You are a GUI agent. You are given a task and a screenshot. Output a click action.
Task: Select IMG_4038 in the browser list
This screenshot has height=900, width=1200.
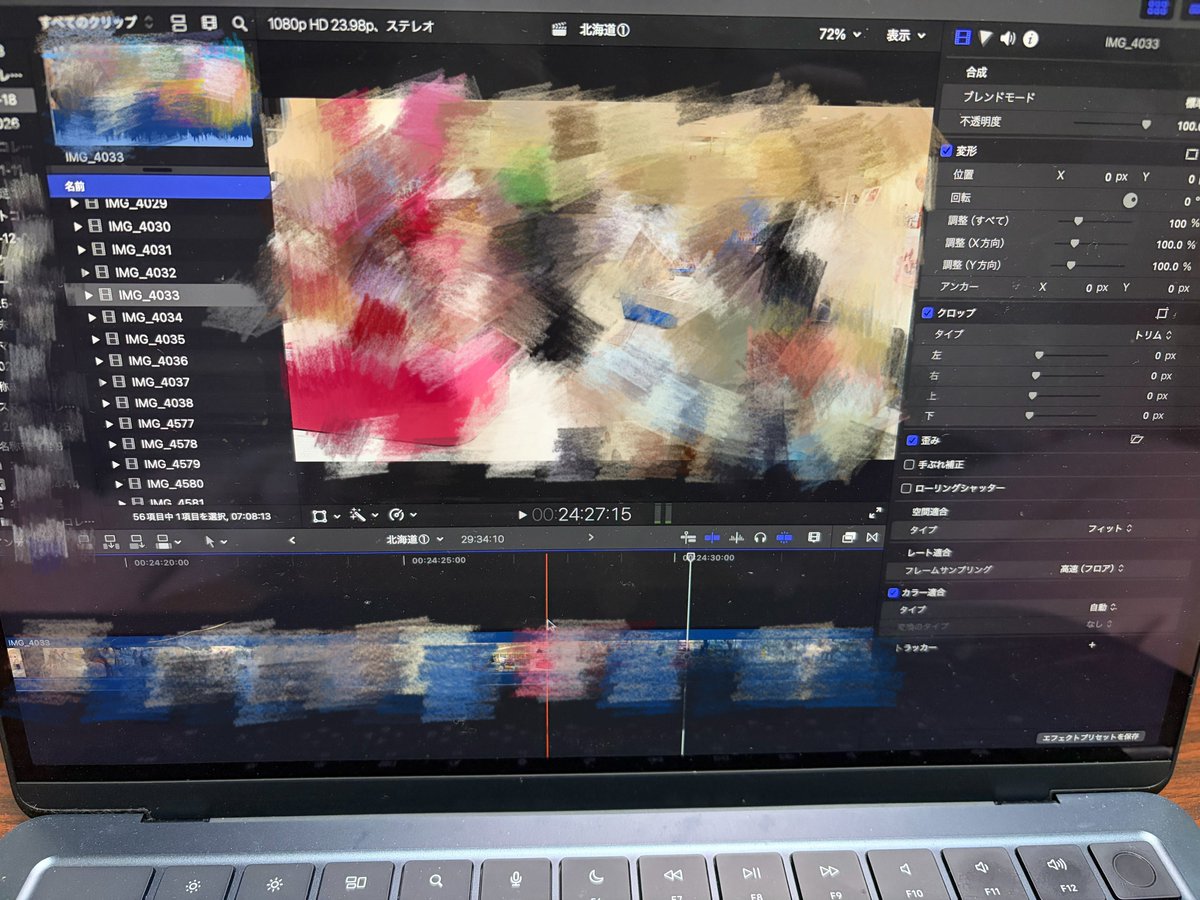pos(164,403)
